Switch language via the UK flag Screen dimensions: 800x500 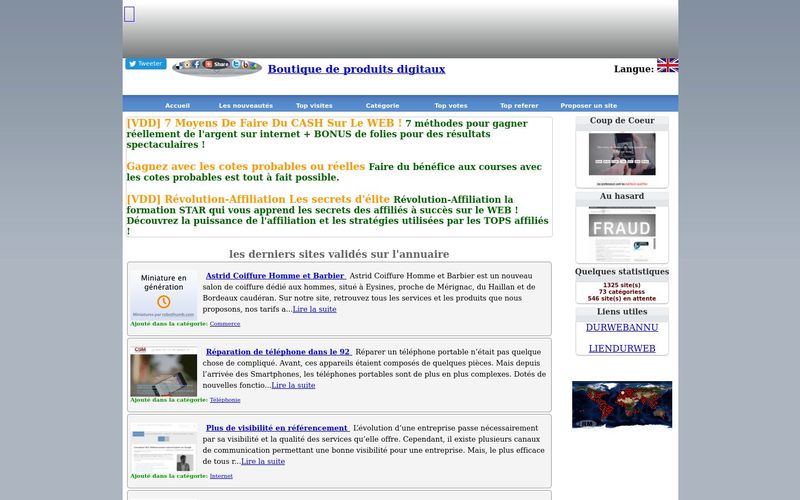pos(667,65)
